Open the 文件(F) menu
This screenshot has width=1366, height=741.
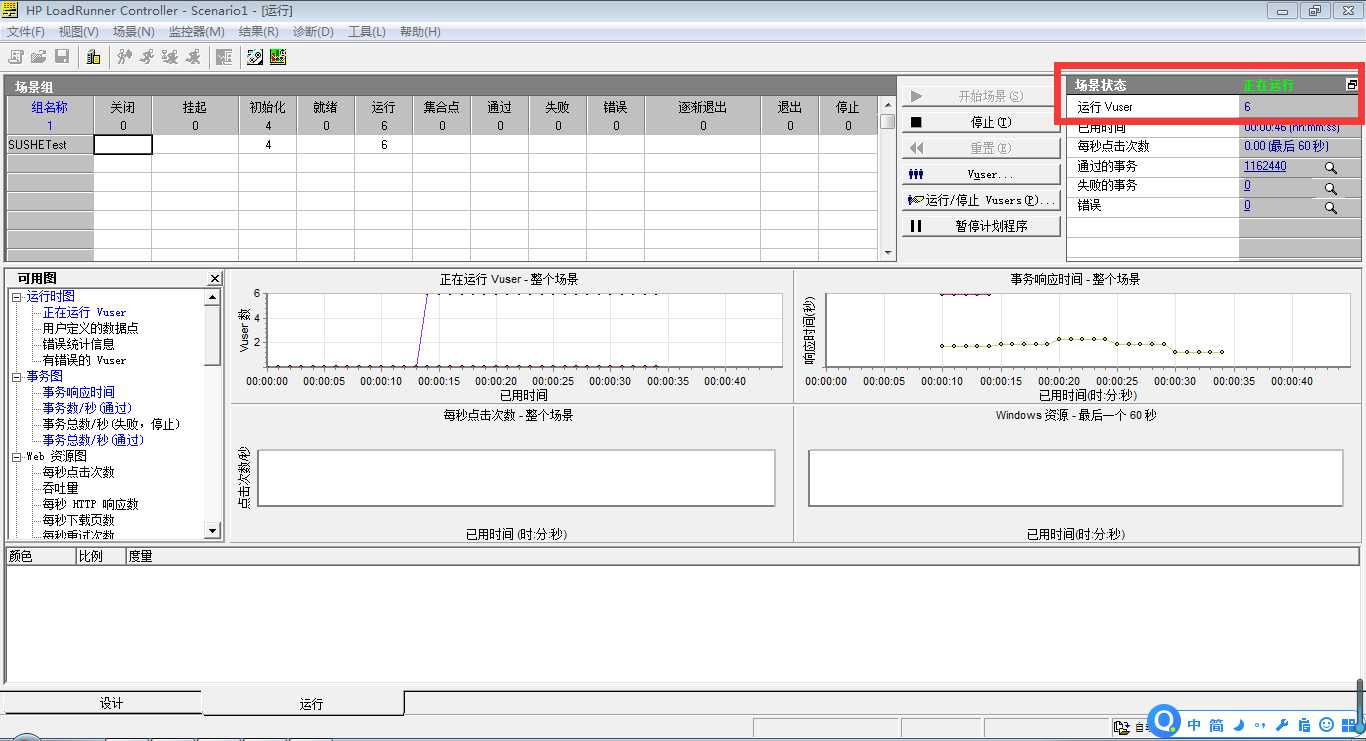pos(26,31)
